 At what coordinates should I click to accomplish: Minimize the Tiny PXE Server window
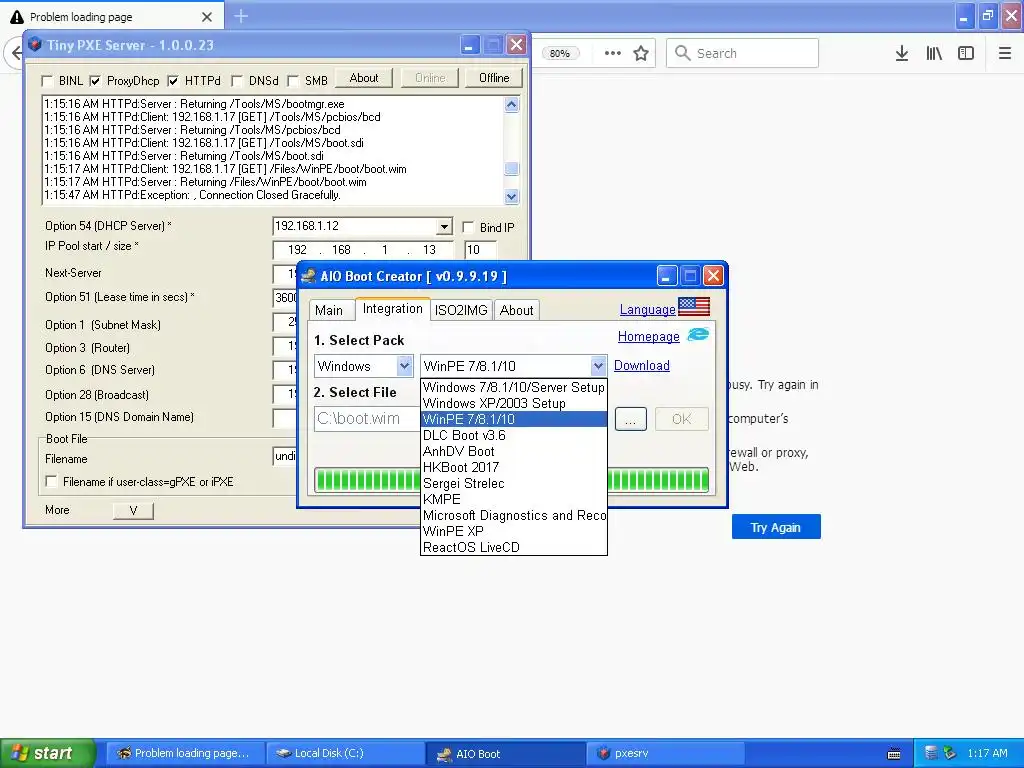(469, 45)
